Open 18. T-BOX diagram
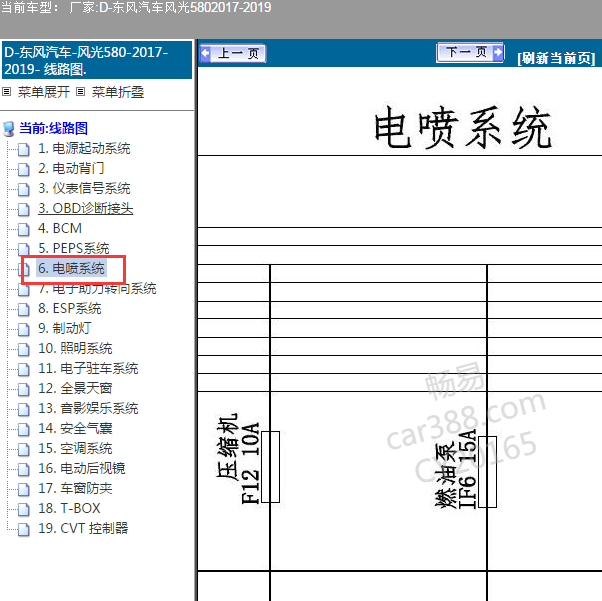The height and width of the screenshot is (601, 602). pyautogui.click(x=69, y=508)
